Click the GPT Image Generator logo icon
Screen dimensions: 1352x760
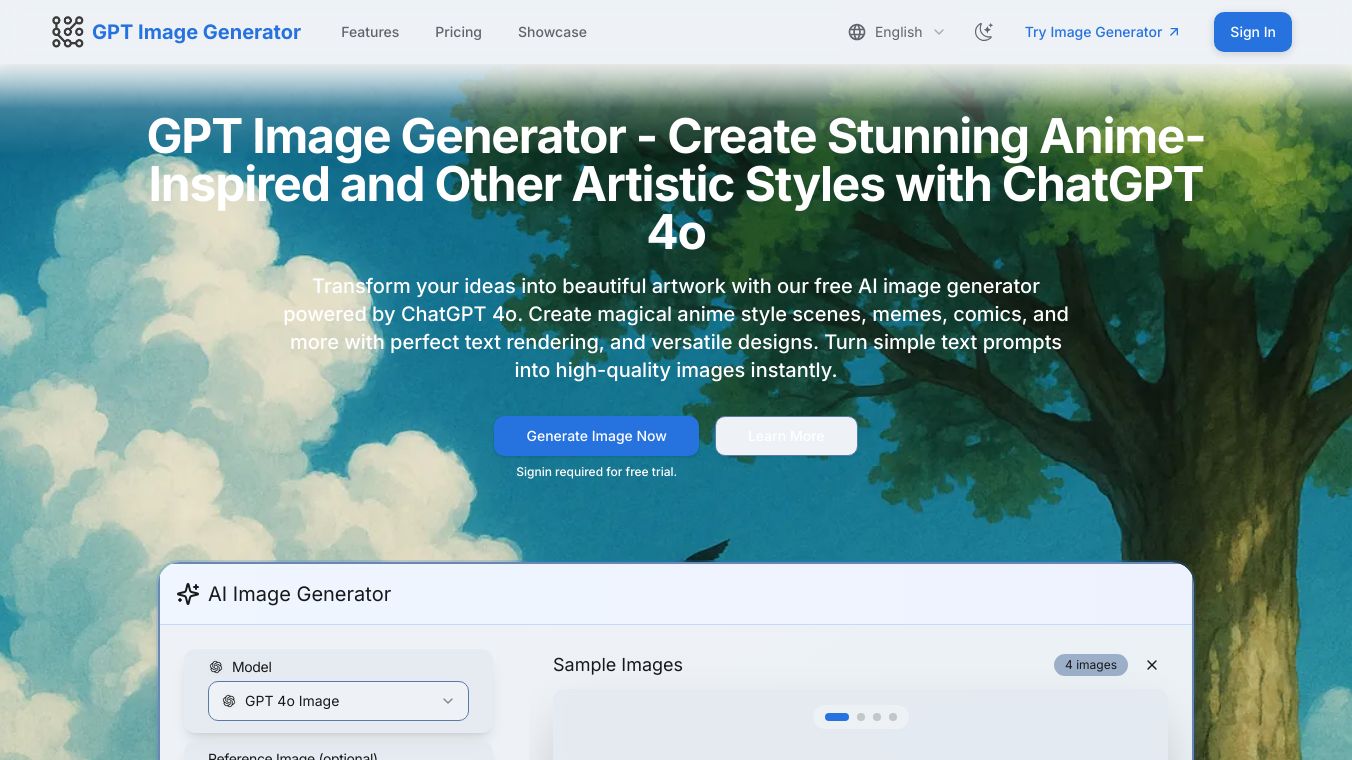[x=66, y=31]
